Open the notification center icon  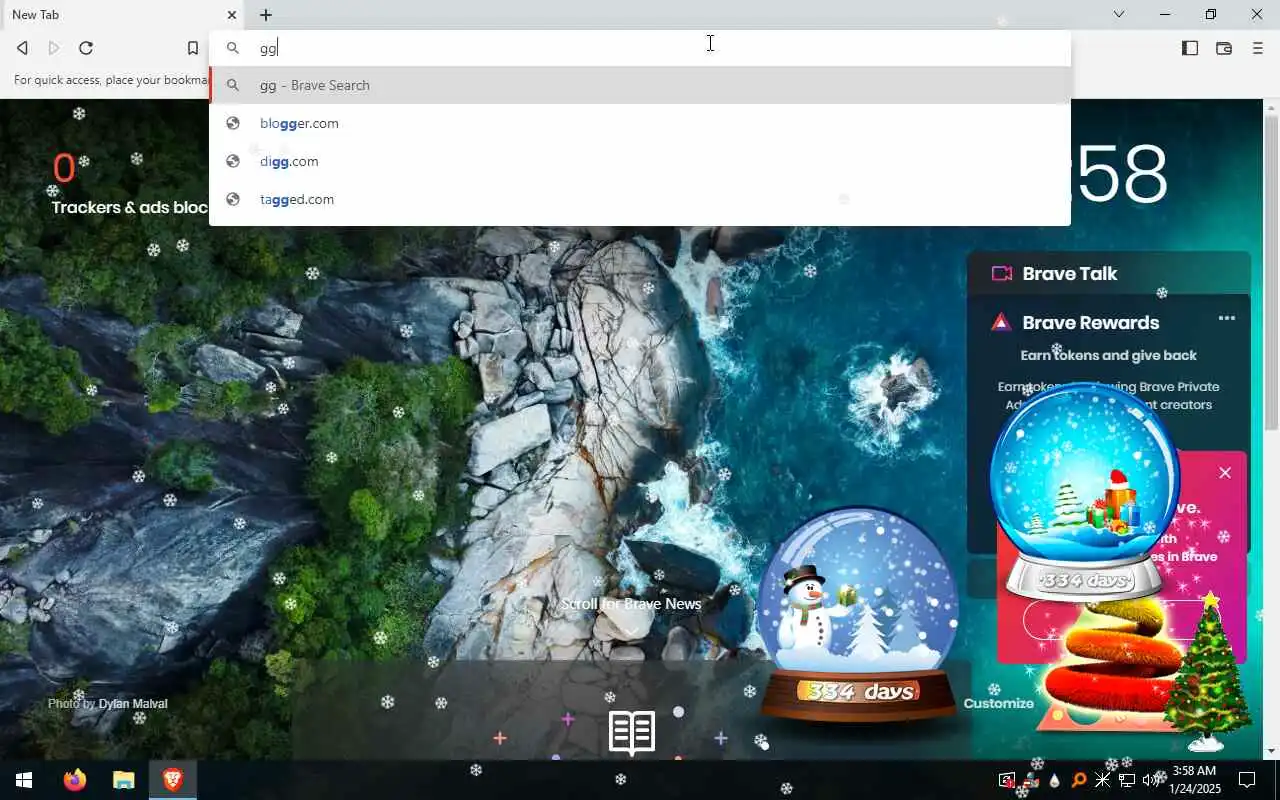1247,780
